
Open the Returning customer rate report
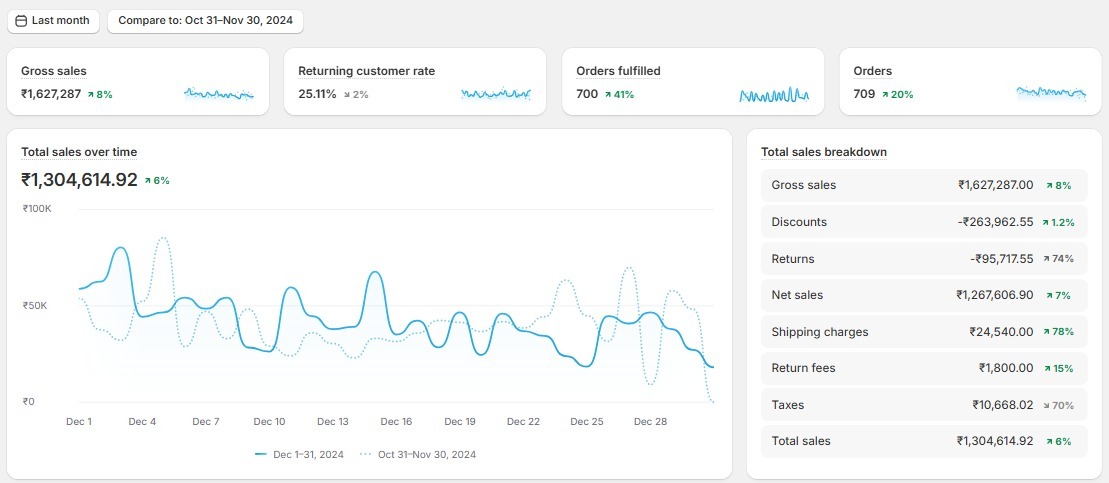pos(366,71)
